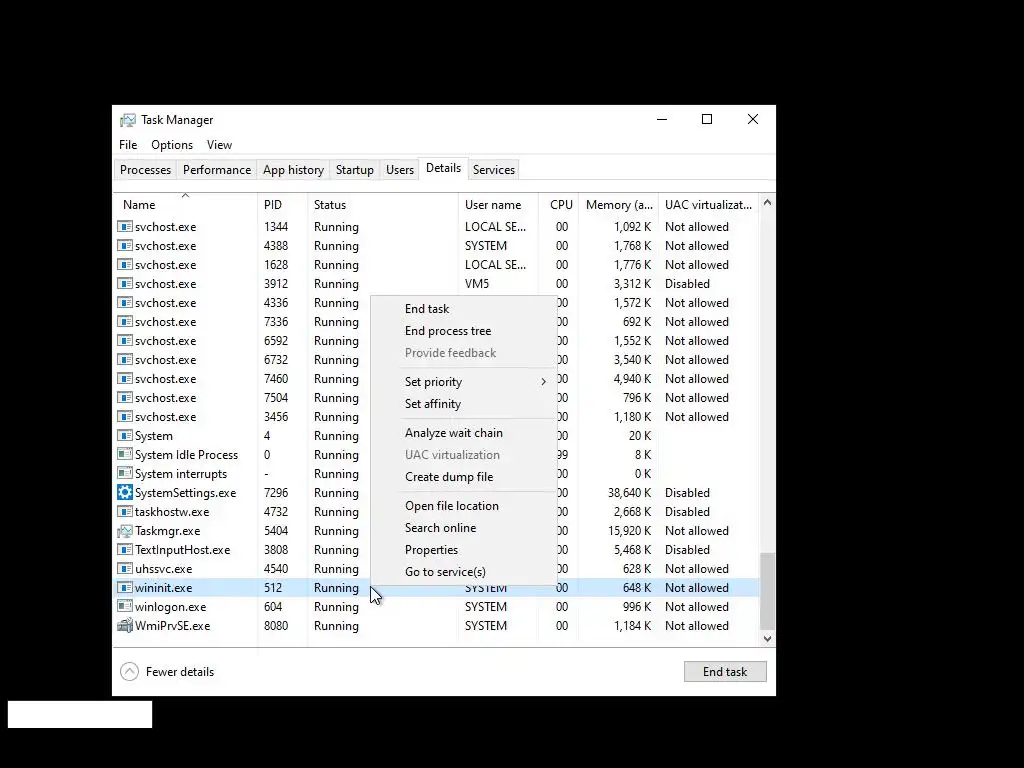This screenshot has height=768, width=1024.
Task: Click icon of svchost.exe with PID 4388
Action: [x=125, y=246]
